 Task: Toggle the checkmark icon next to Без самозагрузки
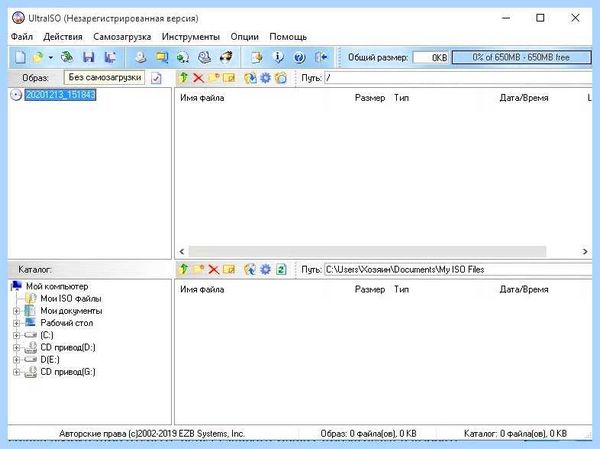(156, 78)
